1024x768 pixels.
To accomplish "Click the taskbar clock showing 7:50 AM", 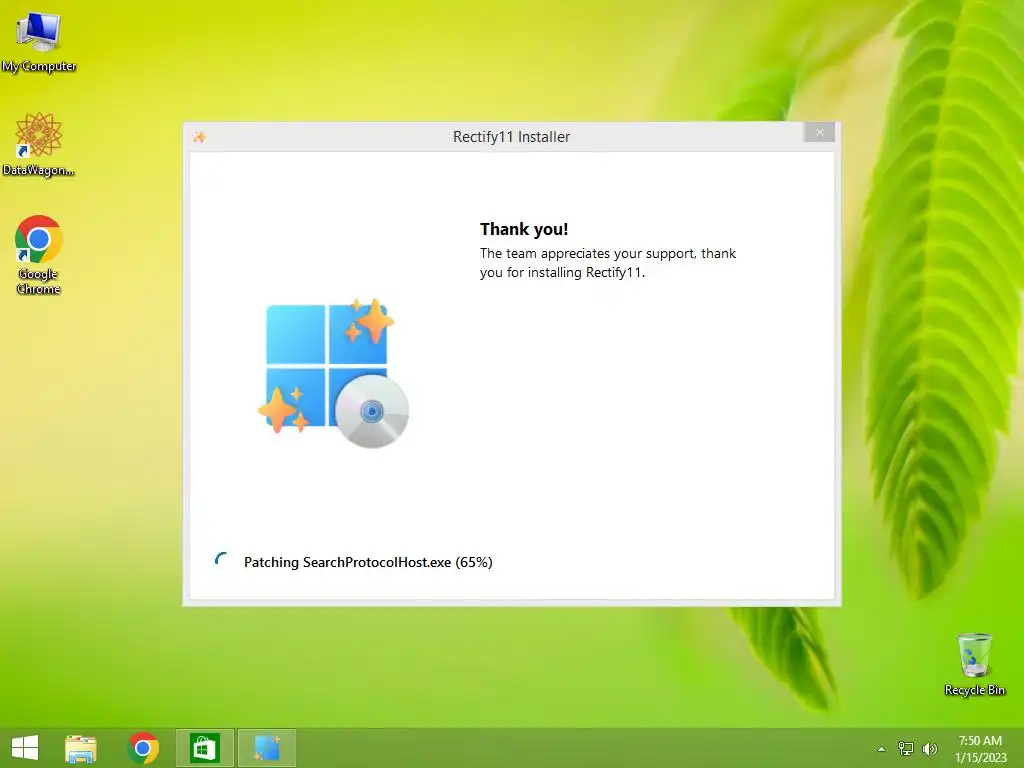I will point(980,748).
